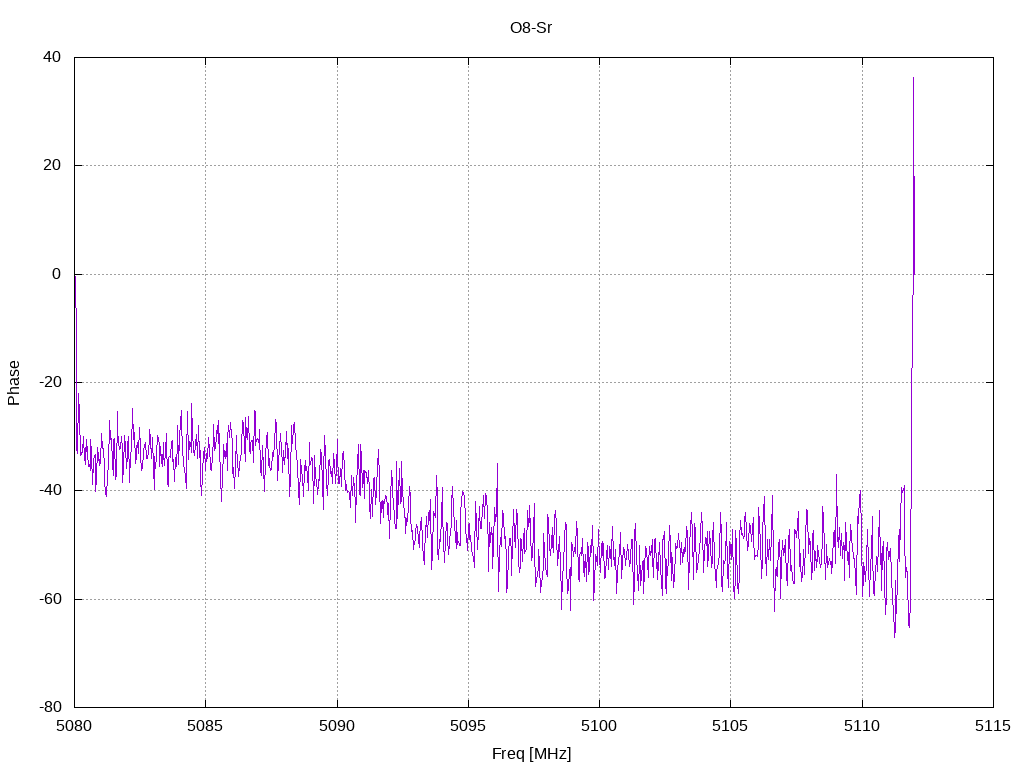Click x-axis tick label 5095
Viewport: 1024px width, 768px height.
(x=468, y=726)
